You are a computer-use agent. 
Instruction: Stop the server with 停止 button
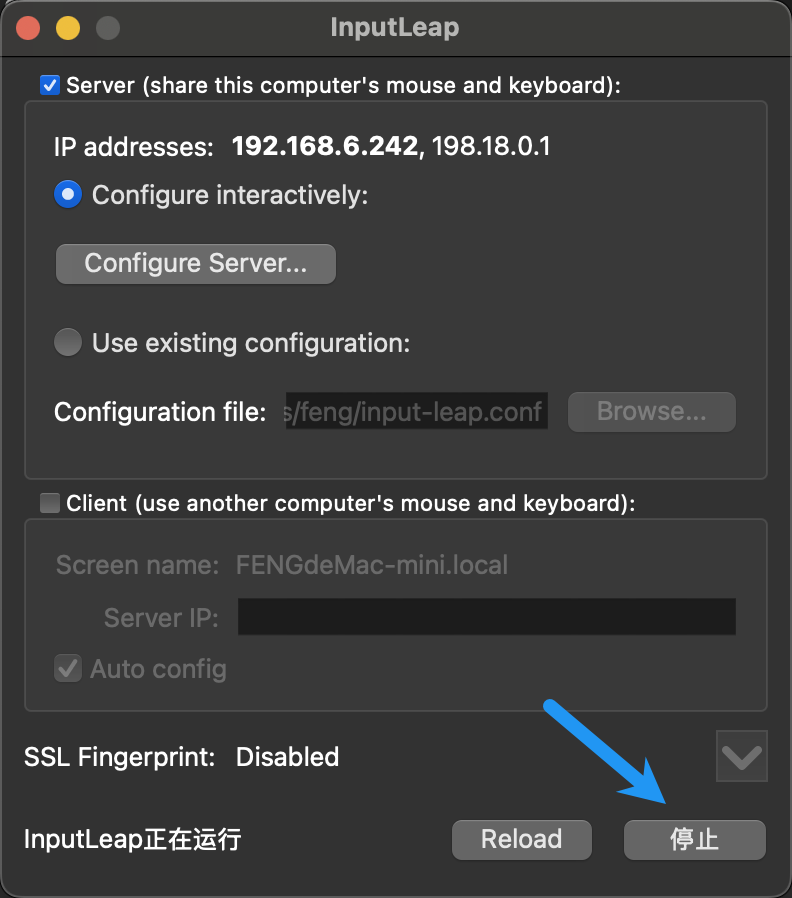pyautogui.click(x=694, y=839)
